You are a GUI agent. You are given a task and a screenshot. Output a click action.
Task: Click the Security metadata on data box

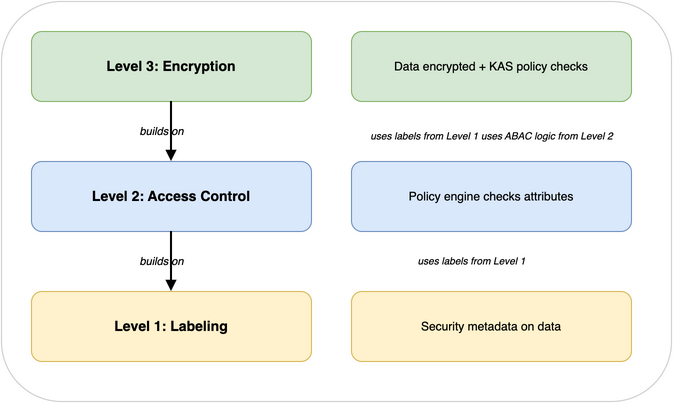[x=491, y=327]
